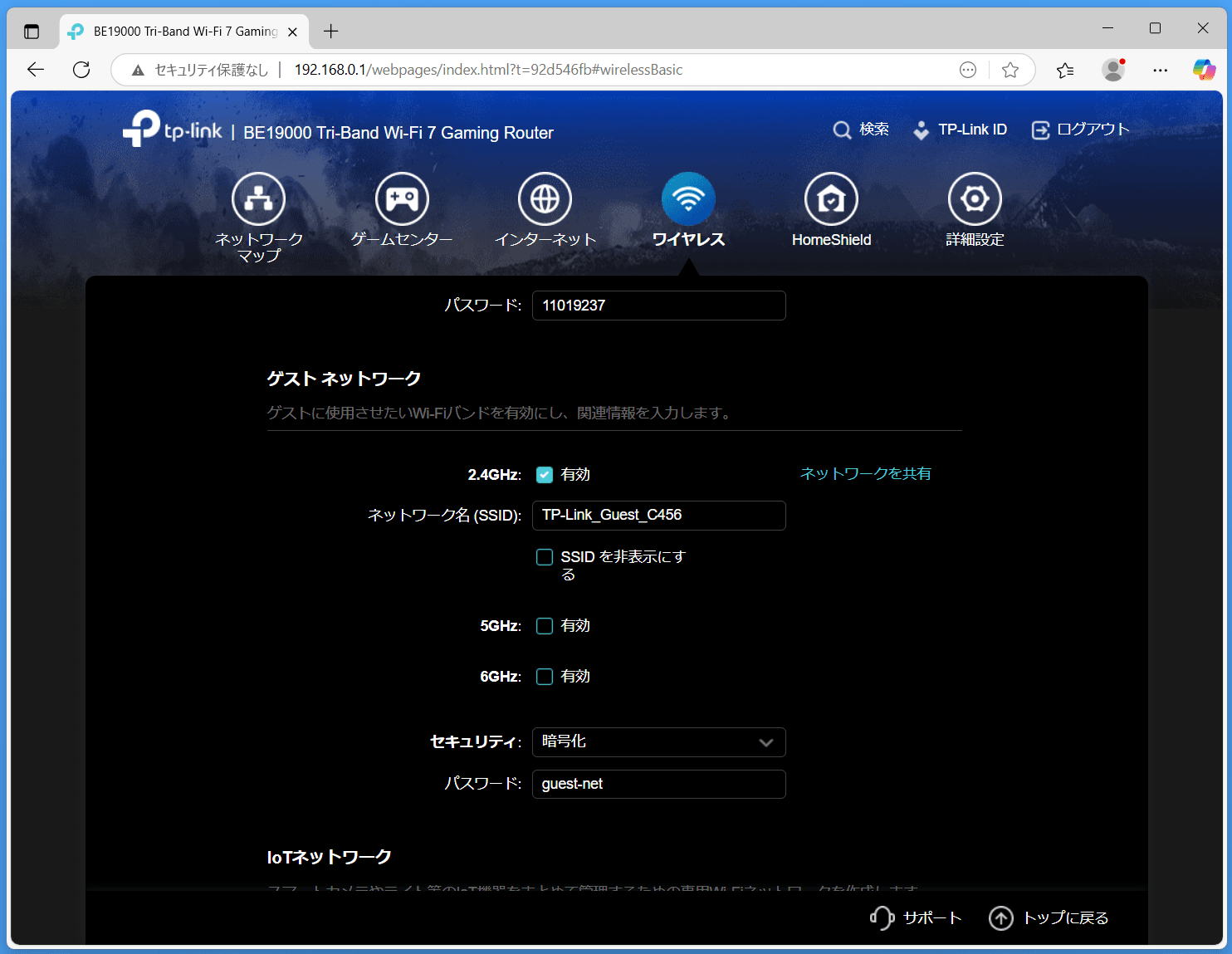
Task: Open the Network Map section icon
Action: pyautogui.click(x=258, y=199)
